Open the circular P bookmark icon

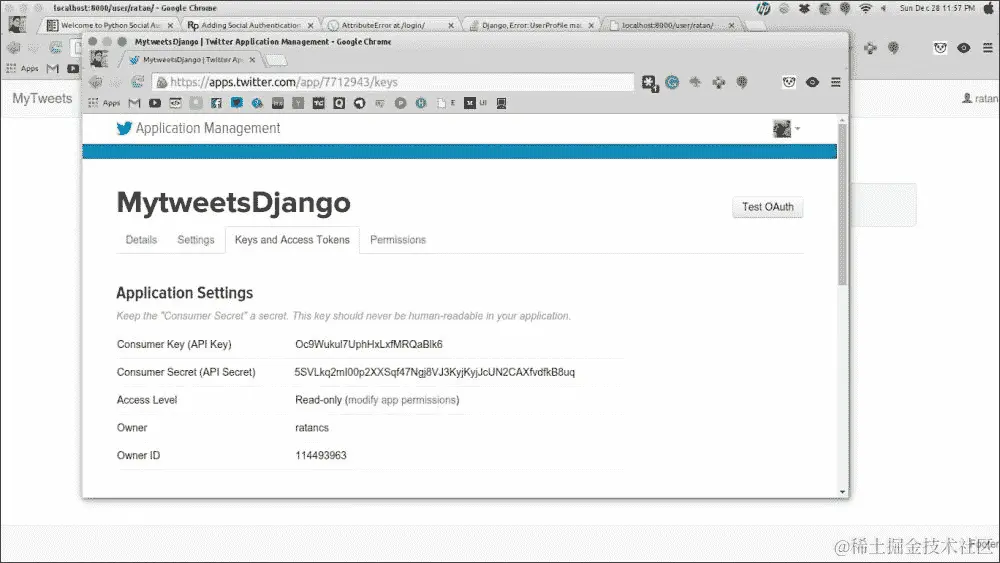tap(400, 103)
